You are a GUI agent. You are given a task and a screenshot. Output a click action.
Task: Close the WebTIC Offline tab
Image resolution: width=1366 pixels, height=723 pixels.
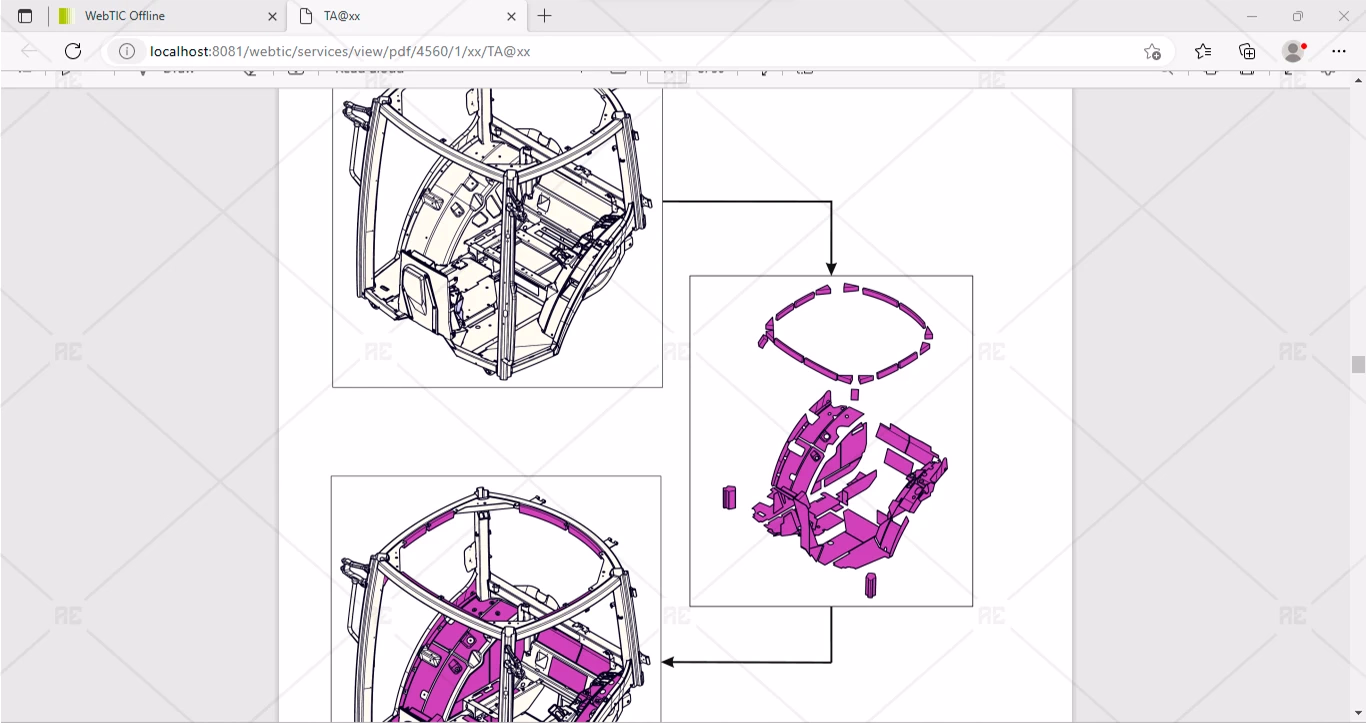tap(273, 16)
